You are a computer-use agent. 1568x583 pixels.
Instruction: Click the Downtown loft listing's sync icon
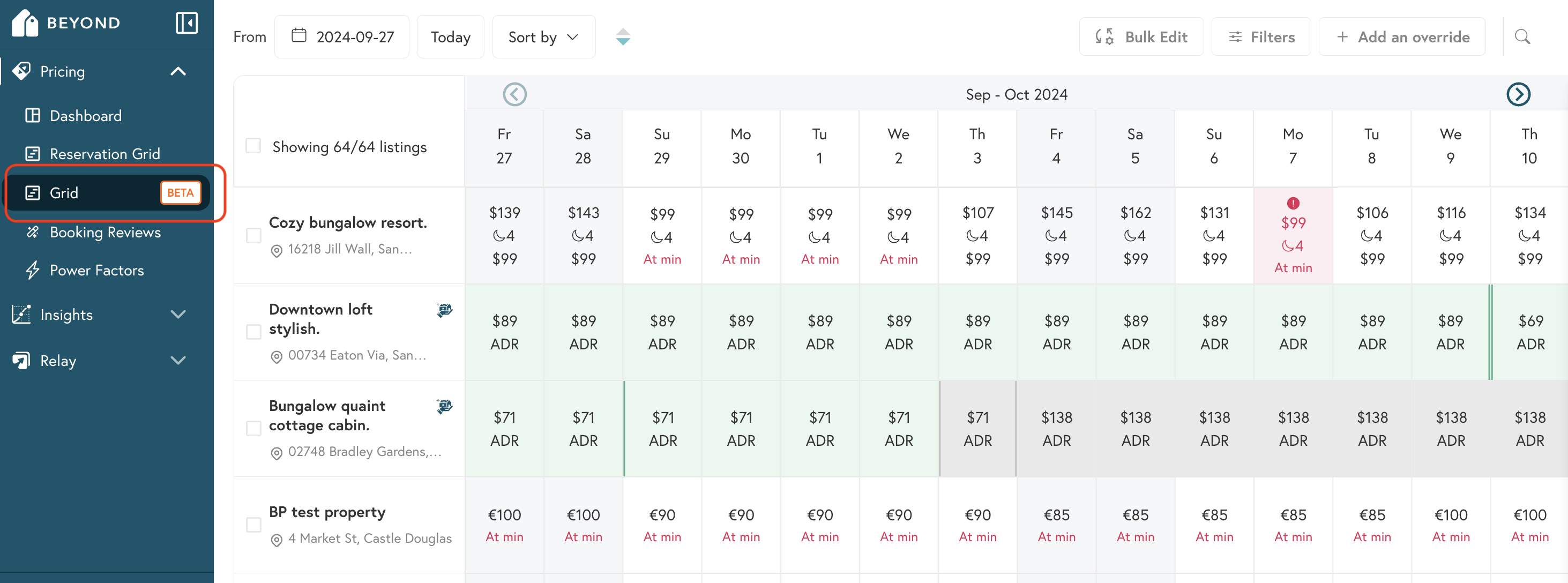tap(444, 310)
